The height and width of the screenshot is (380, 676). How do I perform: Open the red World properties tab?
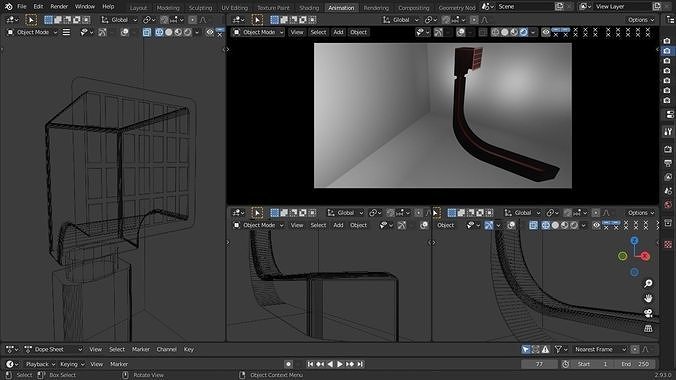tap(668, 204)
